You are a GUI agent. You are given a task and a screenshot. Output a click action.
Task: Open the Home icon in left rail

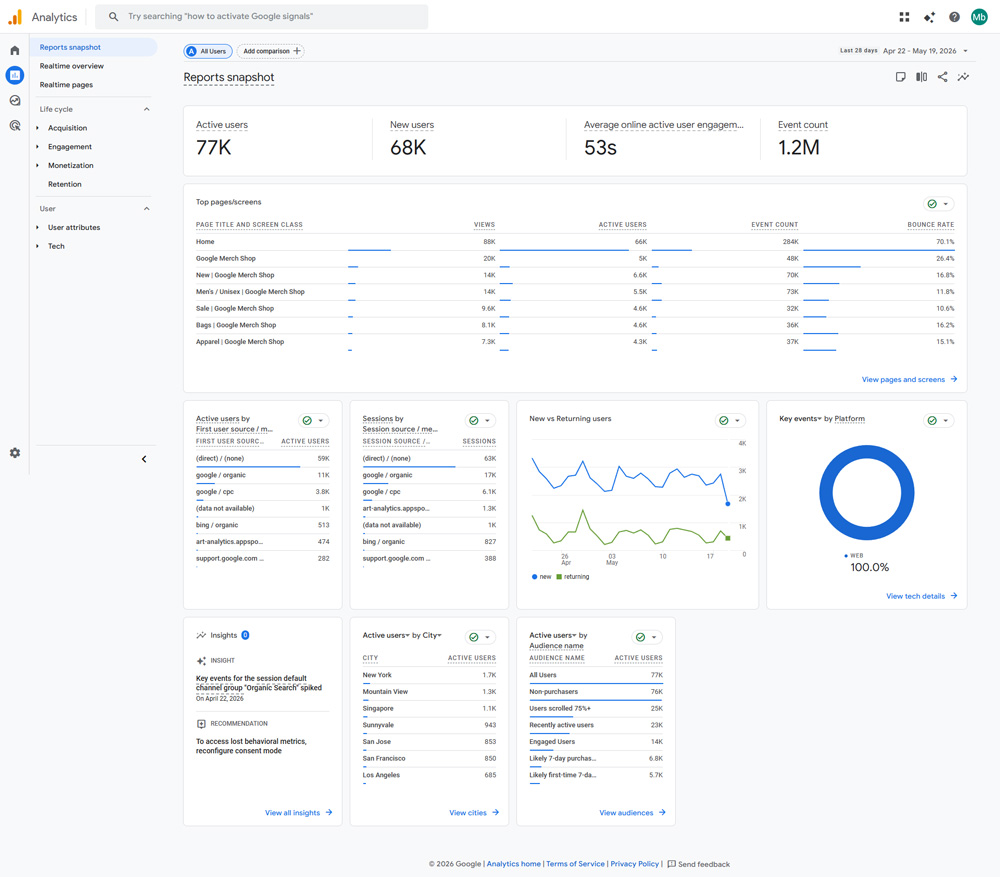pyautogui.click(x=15, y=50)
